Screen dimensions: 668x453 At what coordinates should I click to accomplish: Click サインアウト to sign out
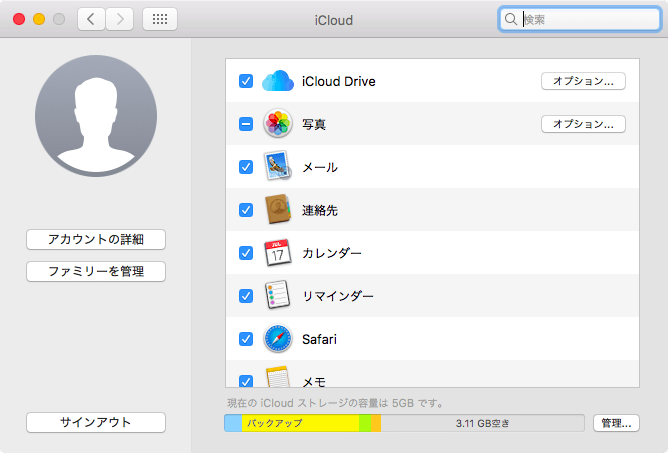(x=96, y=422)
